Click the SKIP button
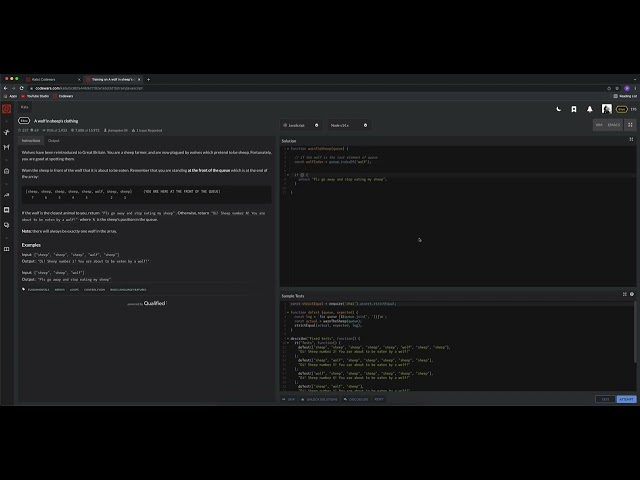This screenshot has width=640, height=480. tap(289, 399)
